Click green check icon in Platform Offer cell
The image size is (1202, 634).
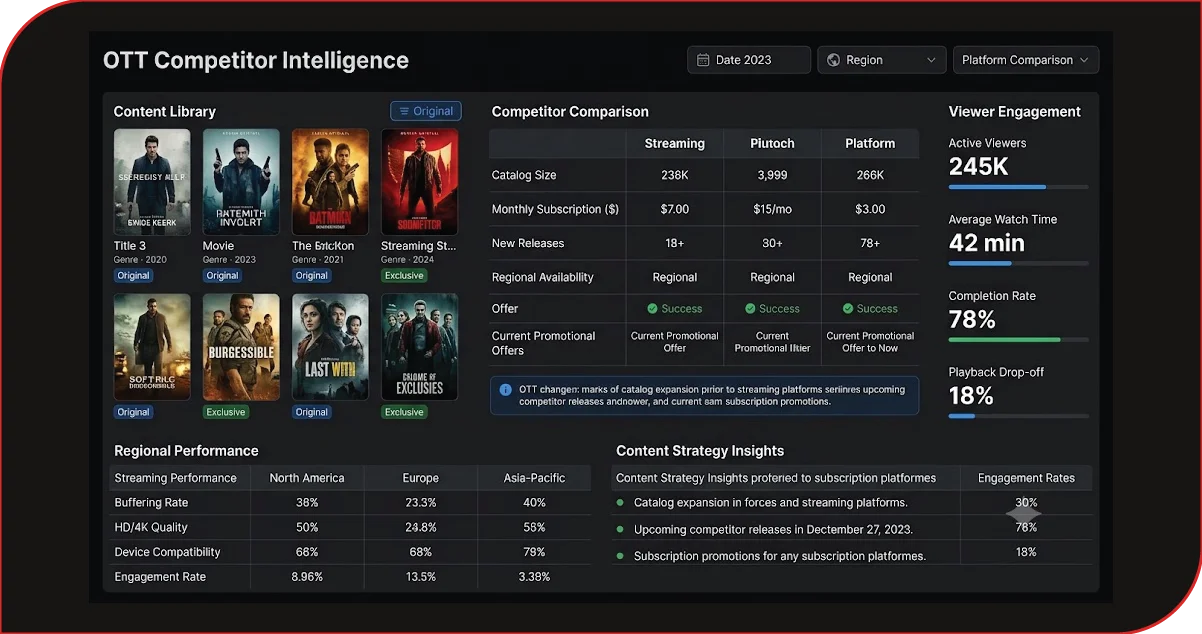[848, 309]
